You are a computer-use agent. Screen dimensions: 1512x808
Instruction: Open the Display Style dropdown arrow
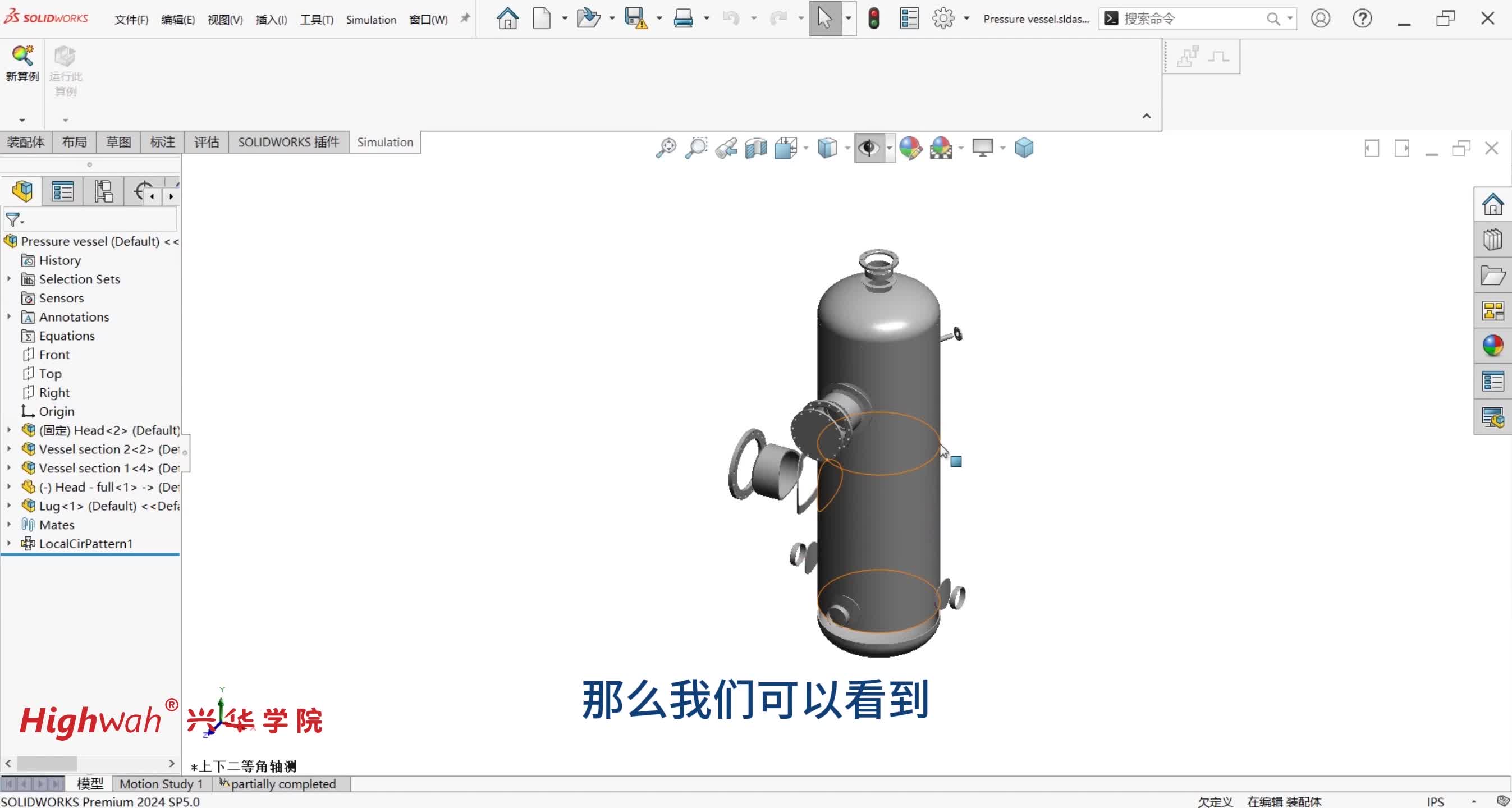coord(847,149)
